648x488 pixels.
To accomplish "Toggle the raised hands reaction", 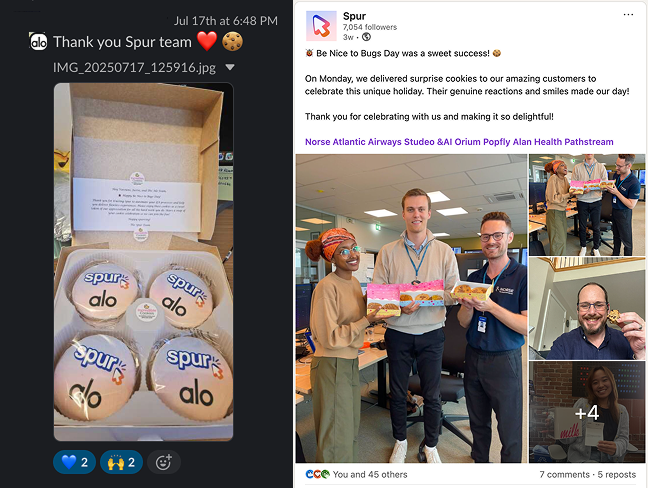I will [x=122, y=462].
